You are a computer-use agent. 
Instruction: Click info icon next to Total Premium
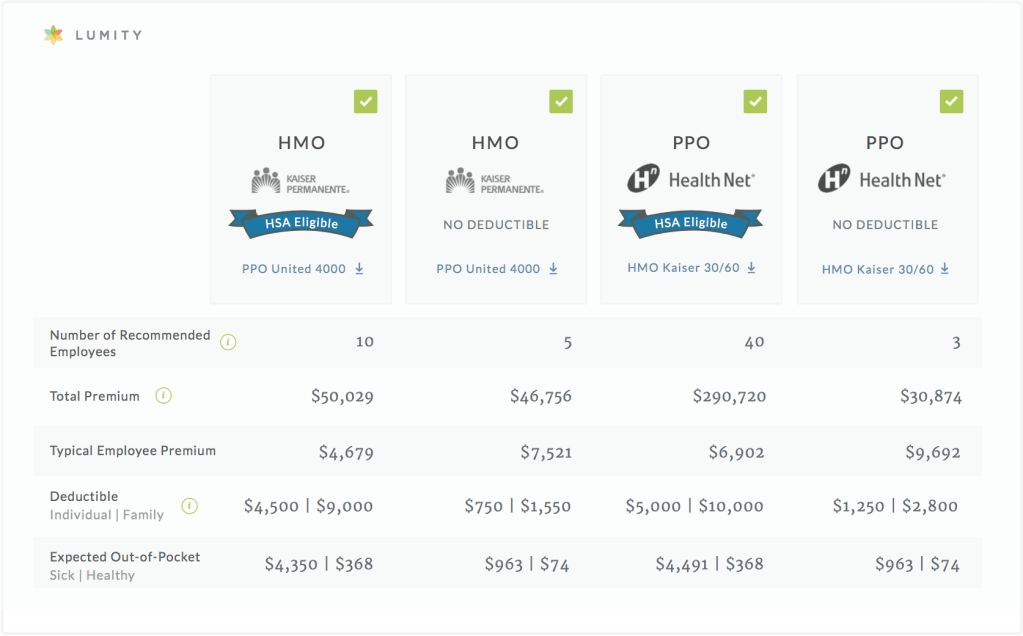164,396
